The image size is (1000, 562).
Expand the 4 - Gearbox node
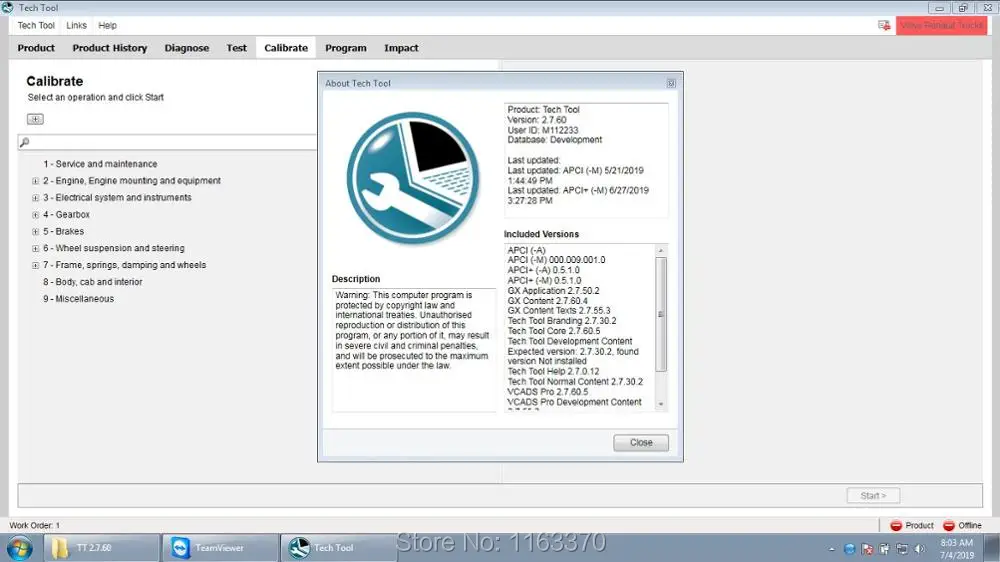pos(36,215)
